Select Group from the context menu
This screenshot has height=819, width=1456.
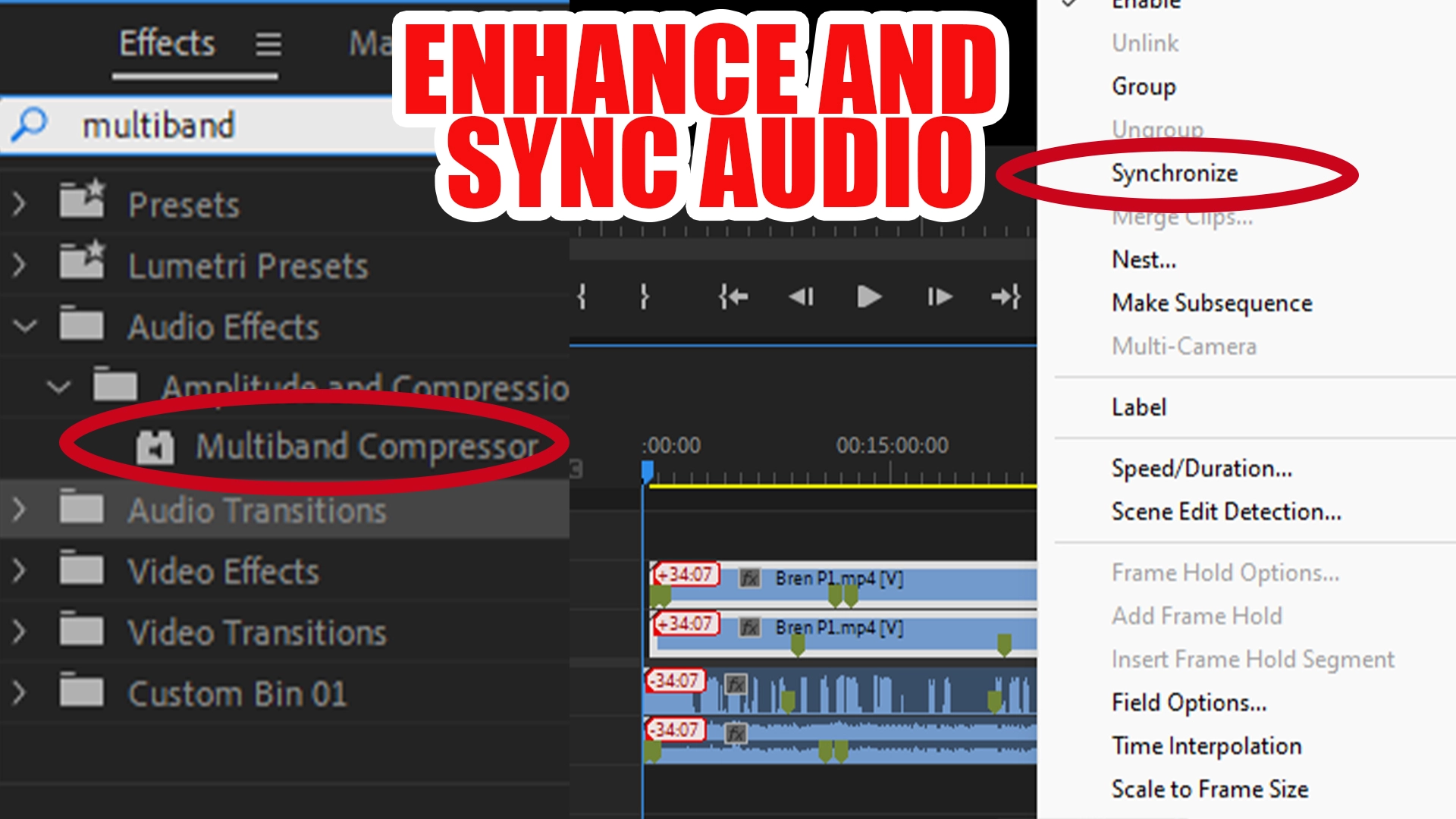1143,85
